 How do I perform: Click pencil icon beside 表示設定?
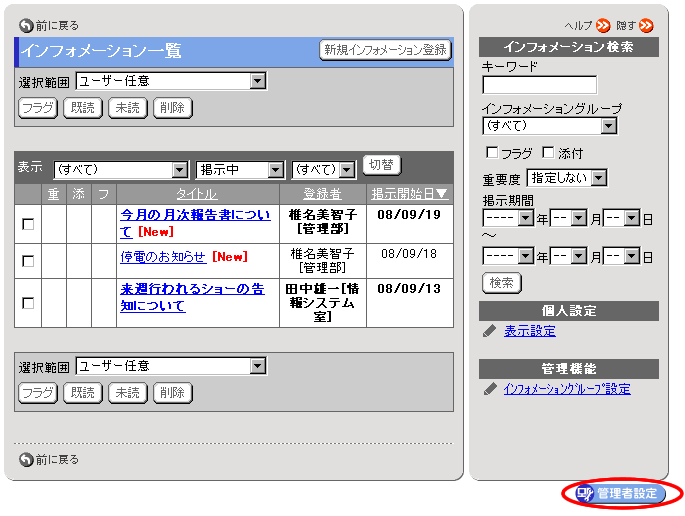click(490, 331)
